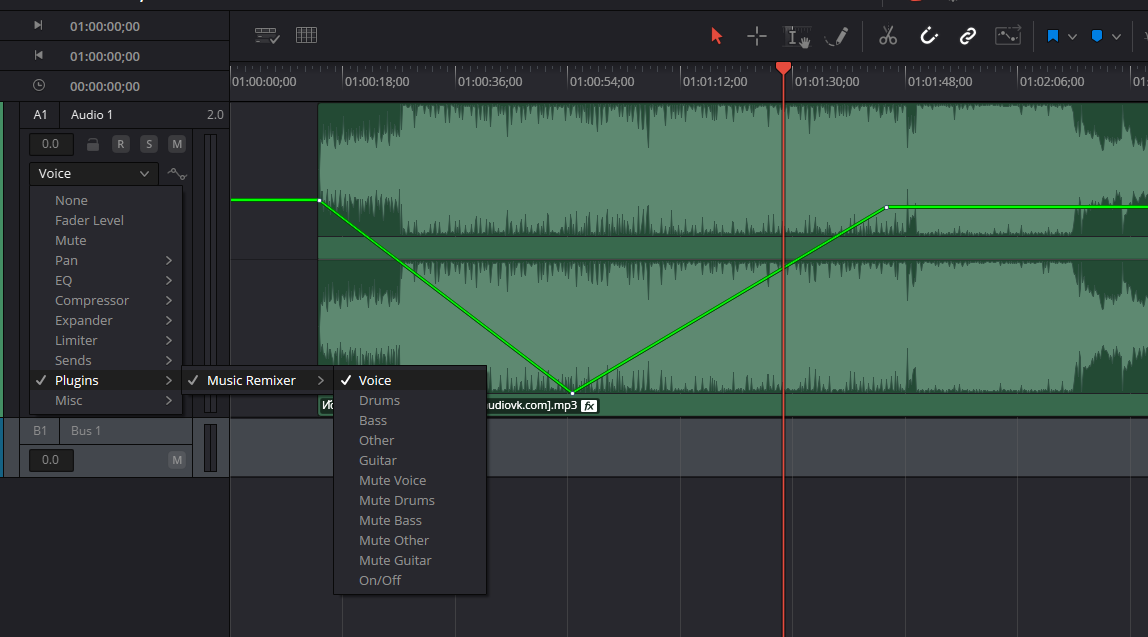Screen dimensions: 1148x637
Task: Click the red playhead handle on ruler
Action: 783,68
